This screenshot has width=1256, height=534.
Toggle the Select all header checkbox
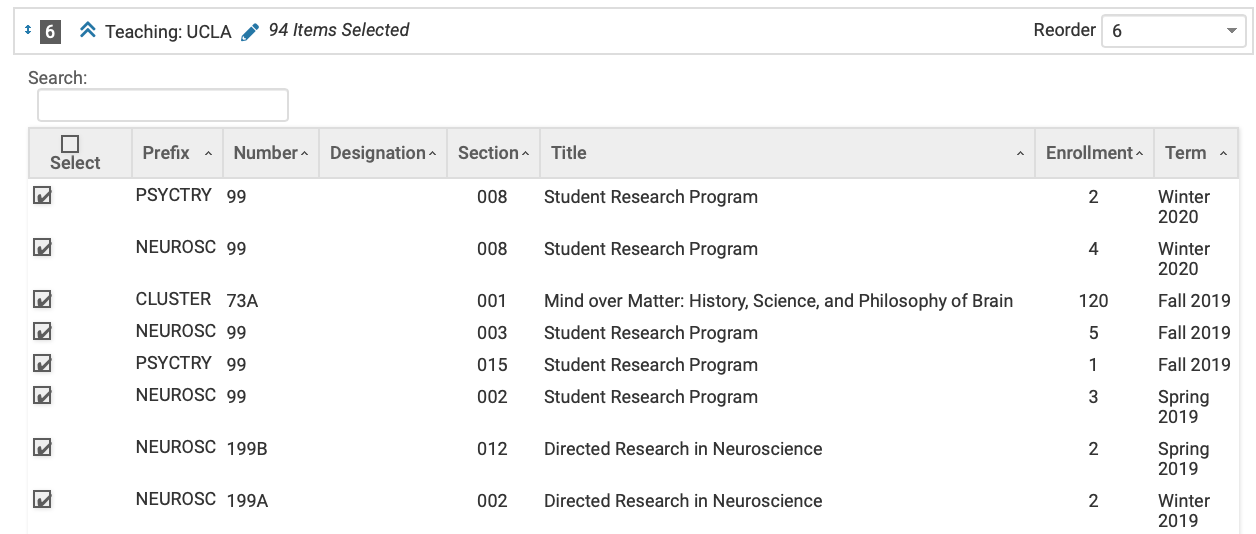click(70, 144)
